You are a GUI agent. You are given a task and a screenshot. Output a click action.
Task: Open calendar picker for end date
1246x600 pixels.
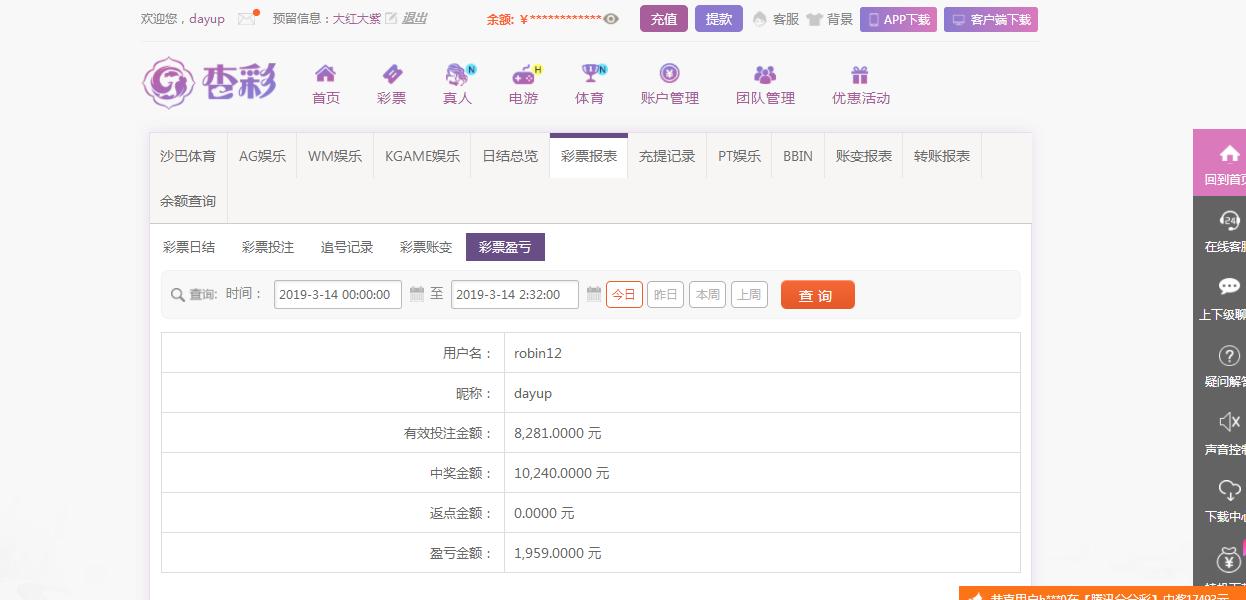(x=594, y=294)
